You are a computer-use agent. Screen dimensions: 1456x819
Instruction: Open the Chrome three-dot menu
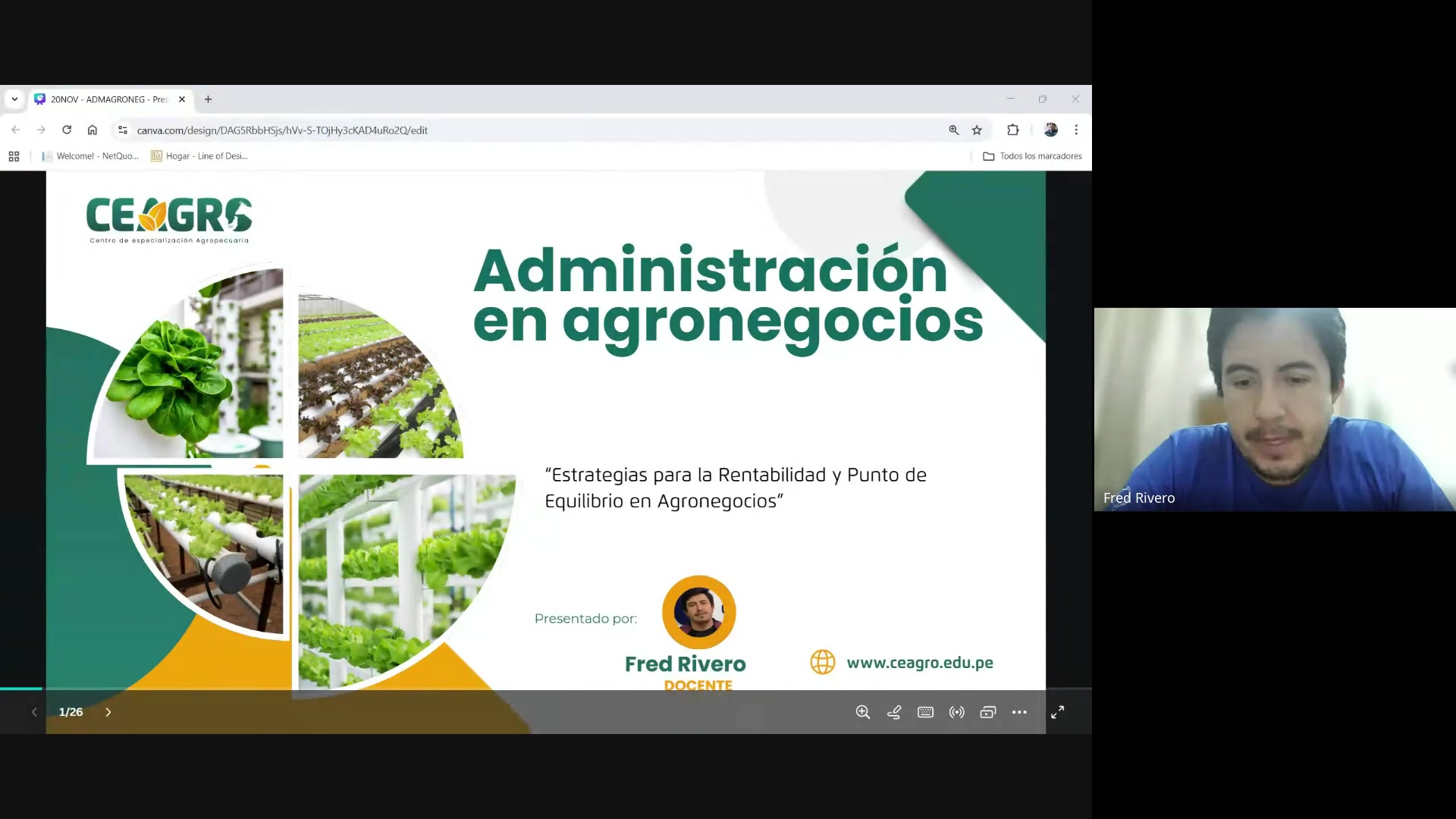[x=1076, y=130]
